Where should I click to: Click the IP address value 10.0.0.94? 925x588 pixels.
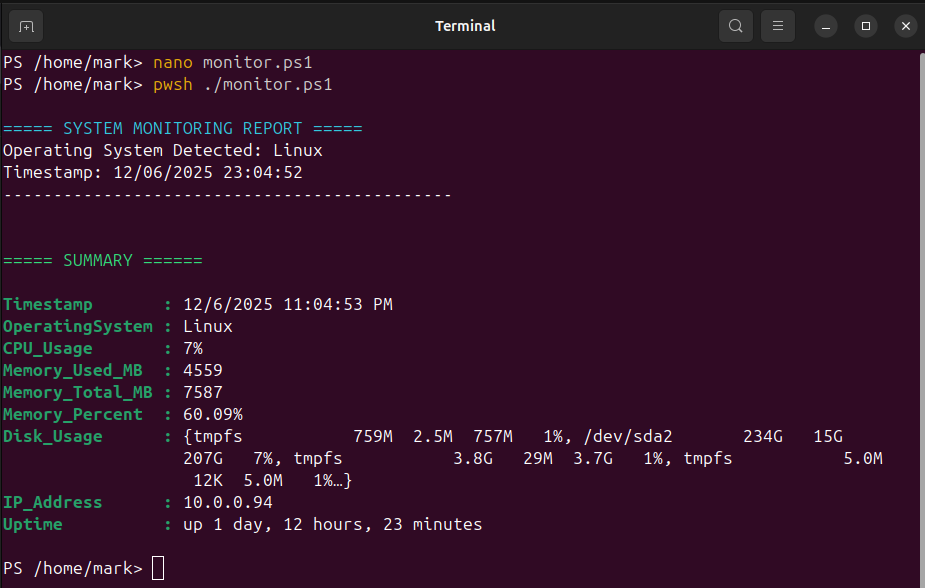click(x=227, y=502)
